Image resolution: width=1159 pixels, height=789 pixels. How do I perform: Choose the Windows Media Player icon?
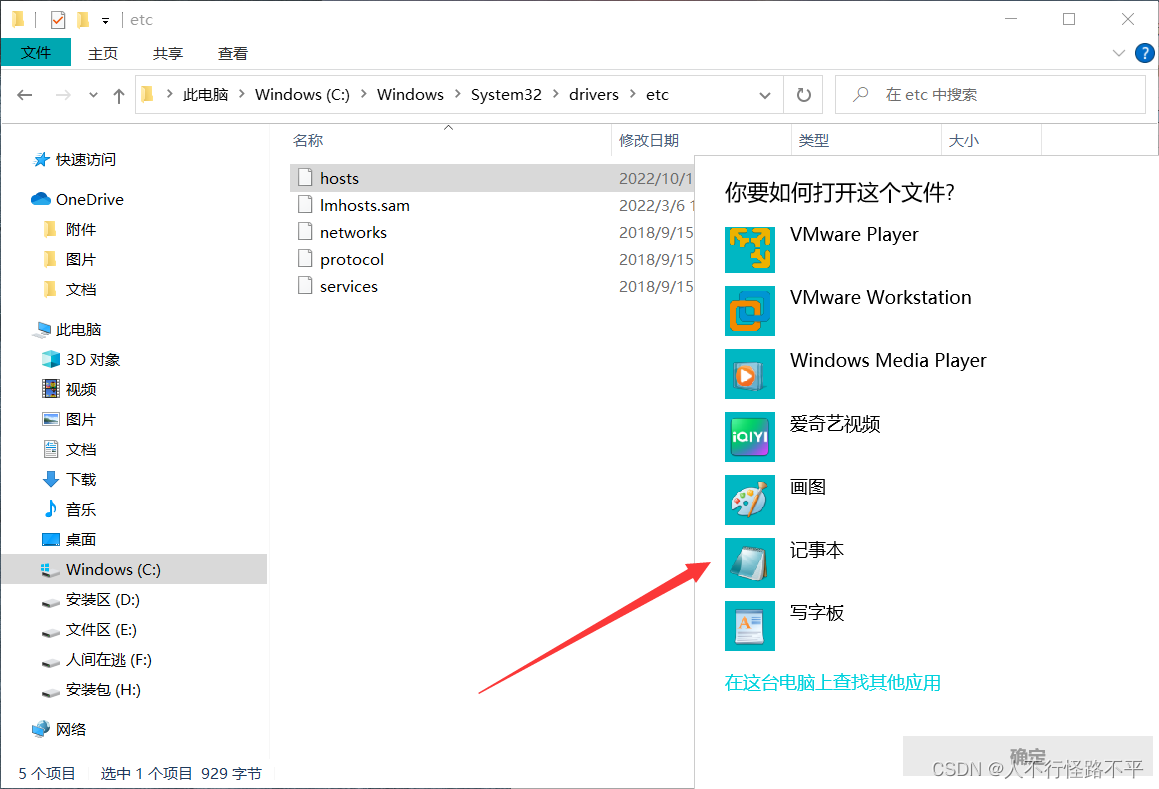(x=750, y=374)
